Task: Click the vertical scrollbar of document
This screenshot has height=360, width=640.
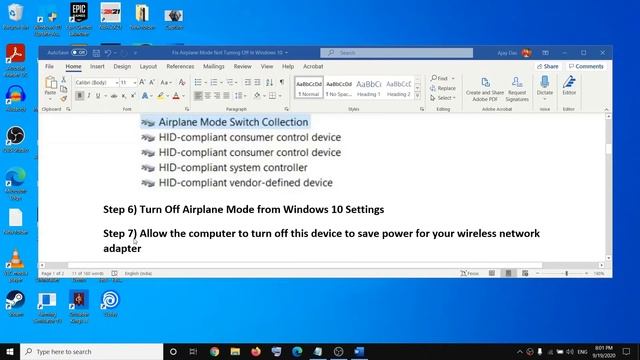Action: click(608, 187)
